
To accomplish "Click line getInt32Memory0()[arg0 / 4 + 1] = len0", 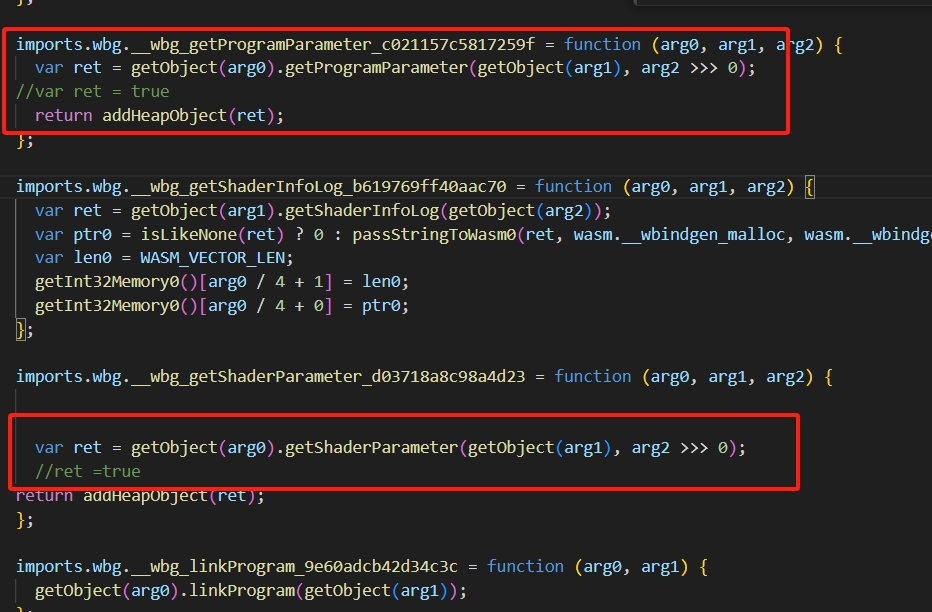I will pyautogui.click(x=222, y=282).
